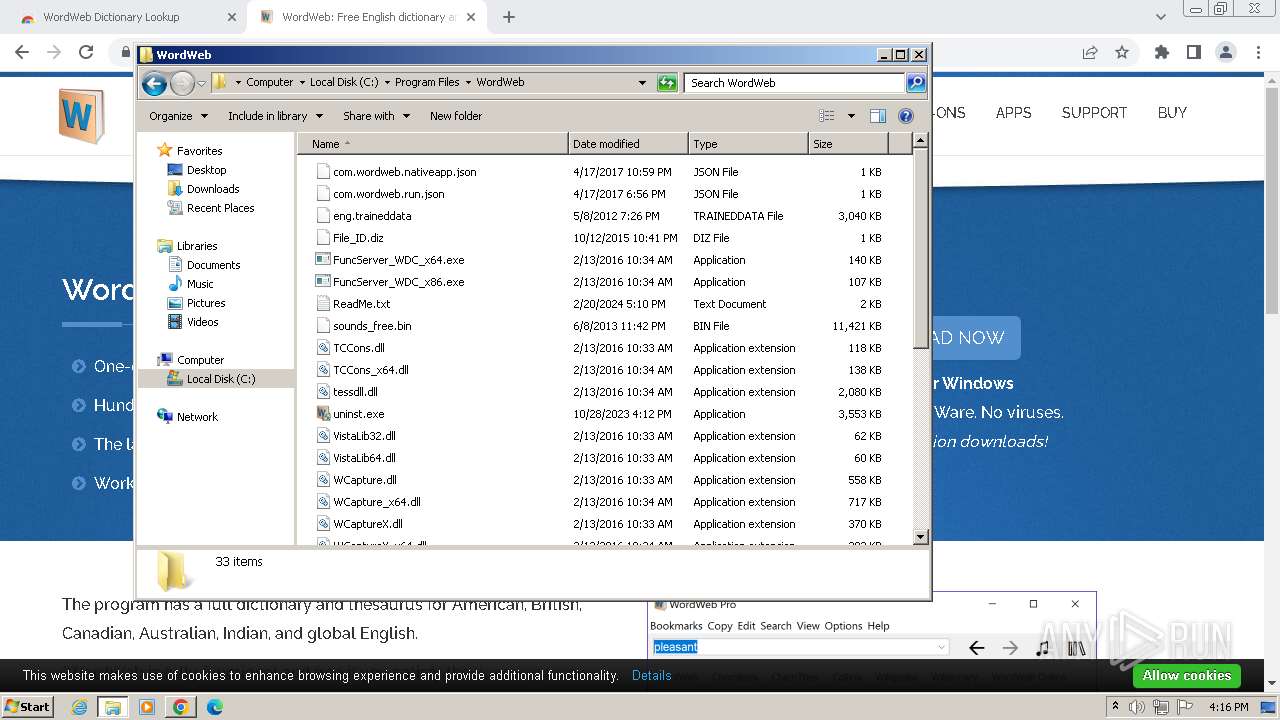The width and height of the screenshot is (1280, 720).
Task: Select Local Disk (C:) in navigation pane
Action: tap(221, 379)
